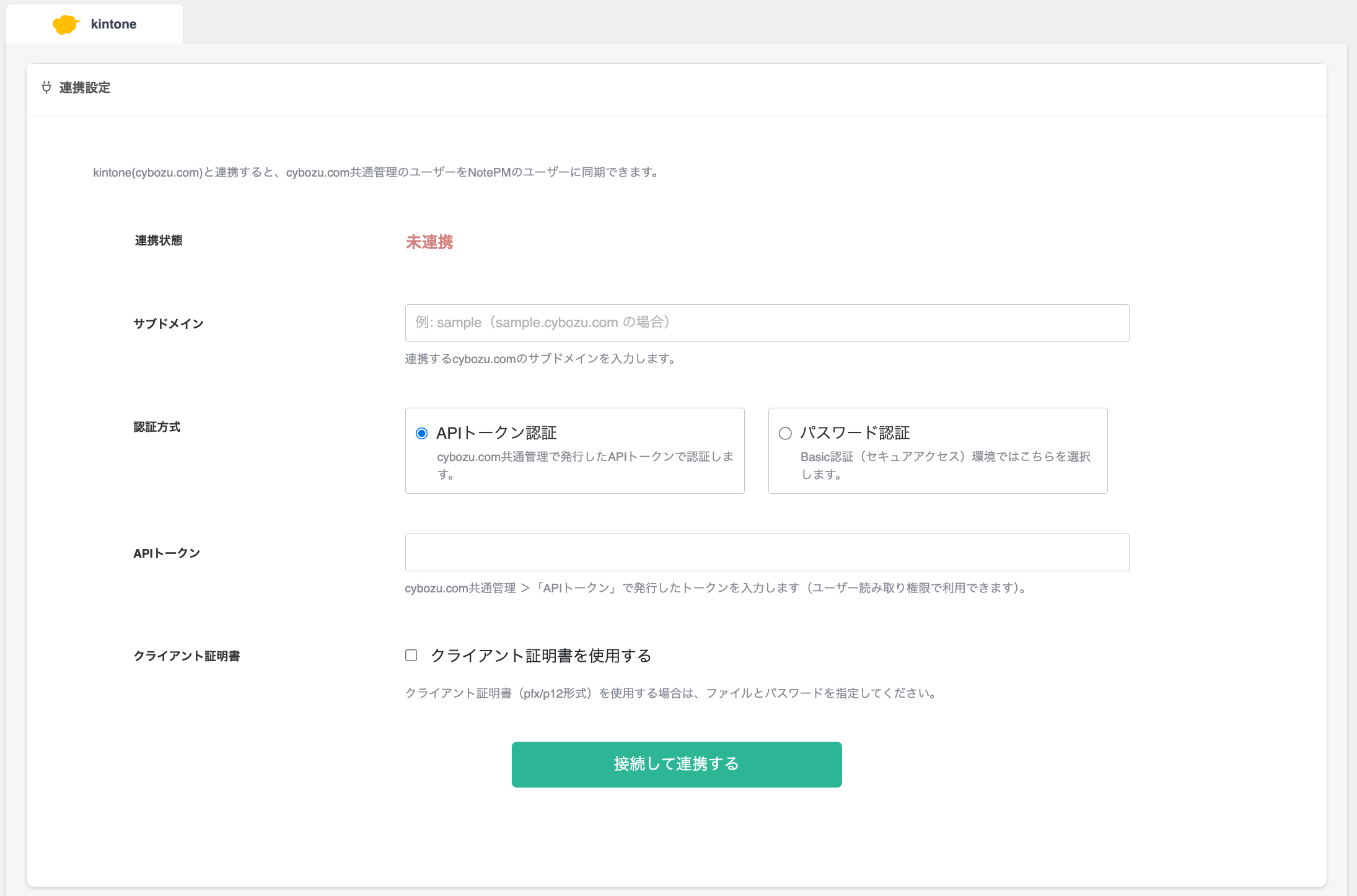This screenshot has width=1357, height=896.
Task: Click the 認証方式 field label
Action: [x=157, y=427]
